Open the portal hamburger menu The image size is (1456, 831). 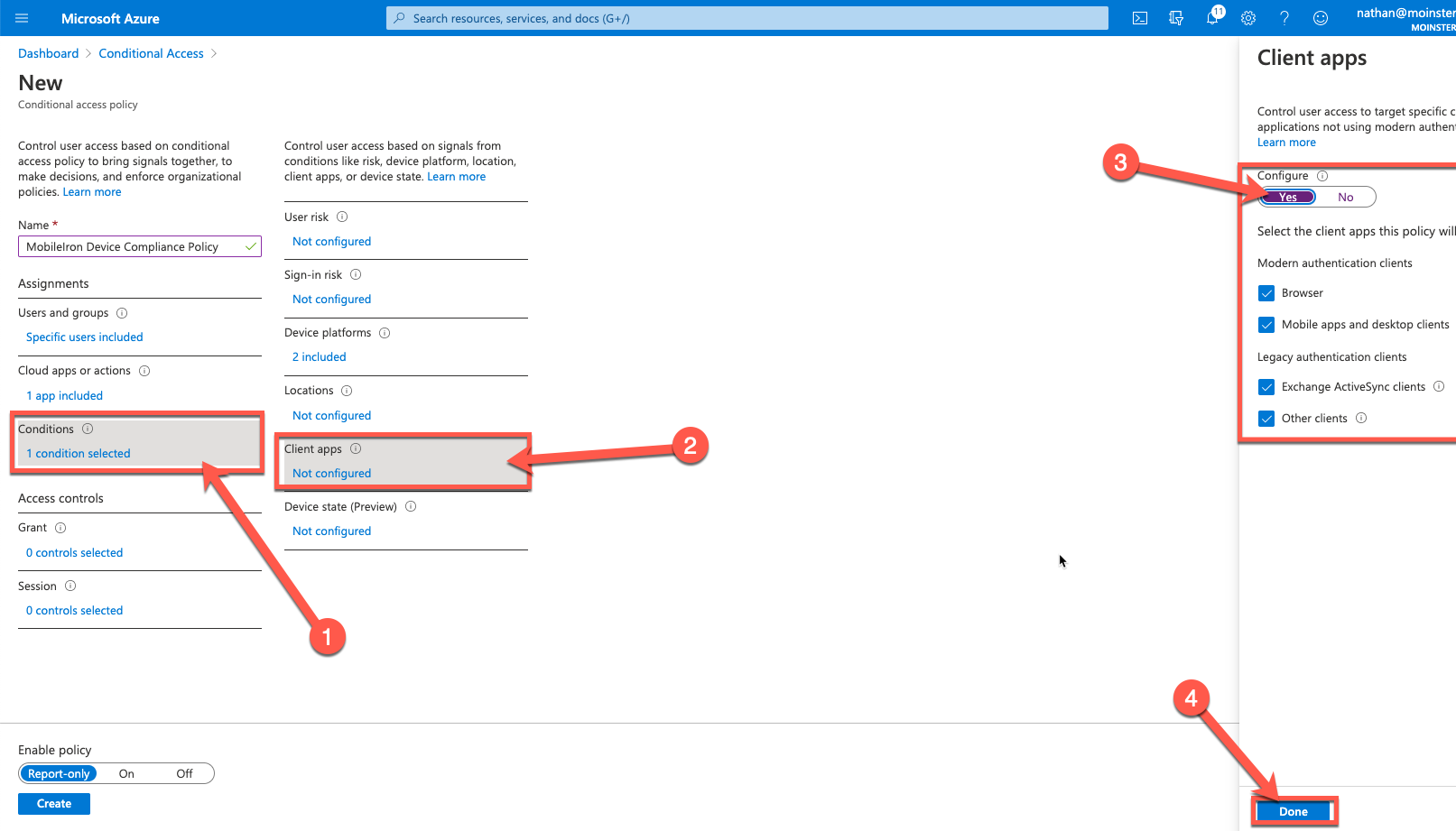tap(22, 17)
